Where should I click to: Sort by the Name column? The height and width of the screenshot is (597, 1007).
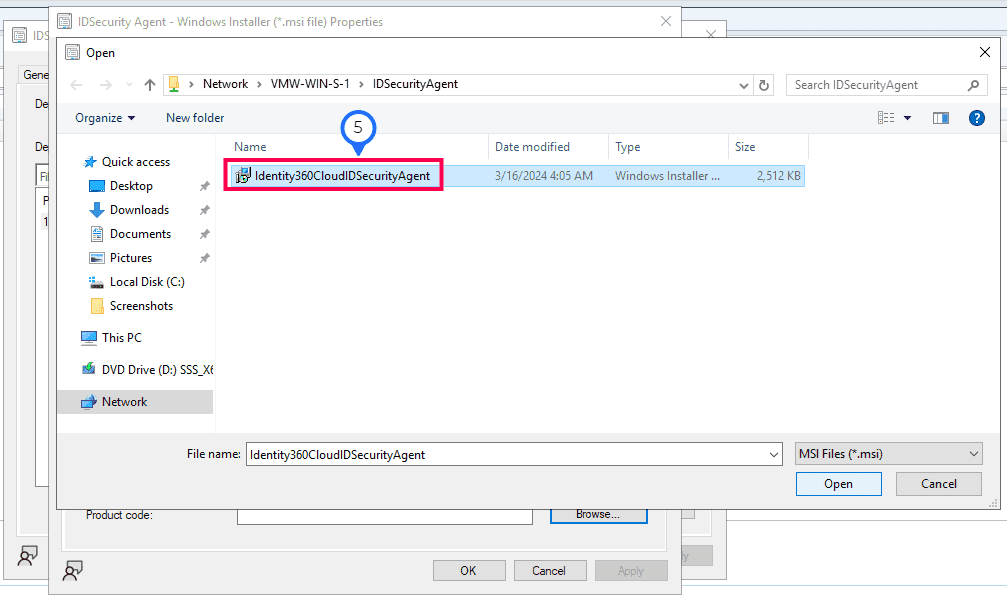click(x=250, y=147)
